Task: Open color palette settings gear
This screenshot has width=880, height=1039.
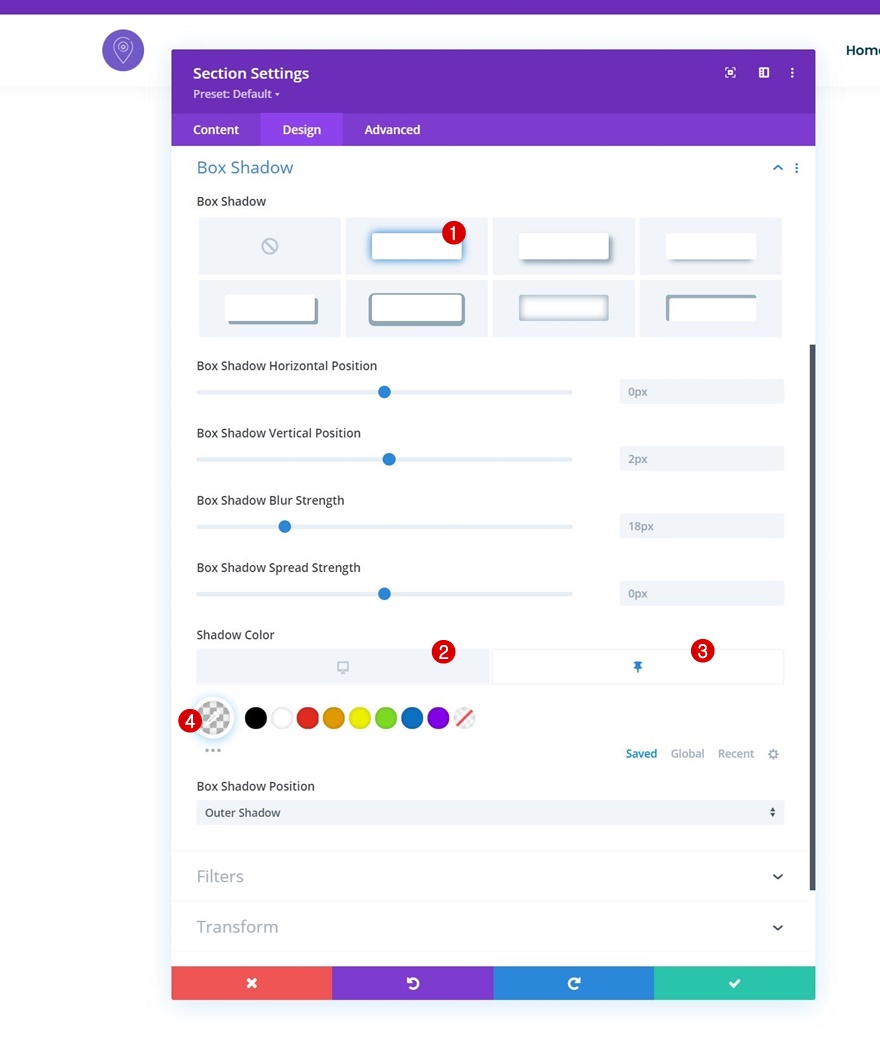Action: click(x=773, y=754)
